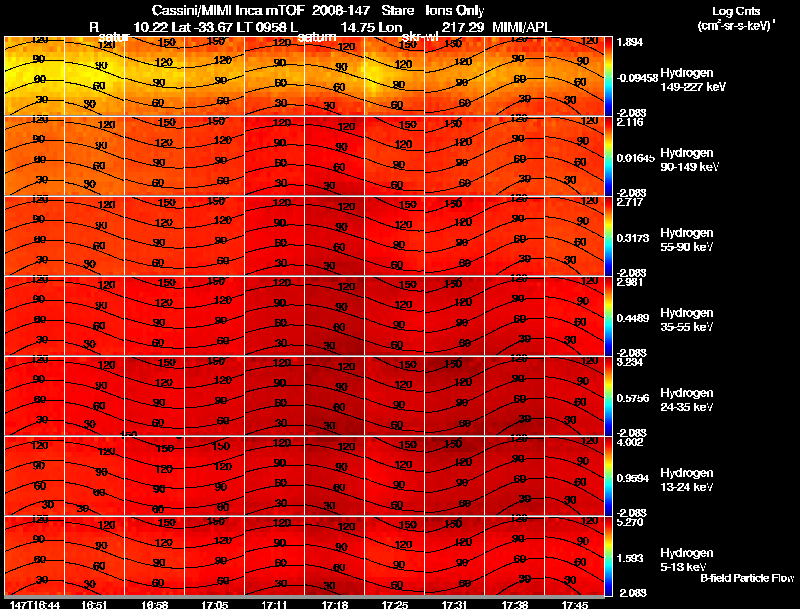Click the 'MIMI/APL' credit text
This screenshot has height=609, width=800.
[x=522, y=27]
